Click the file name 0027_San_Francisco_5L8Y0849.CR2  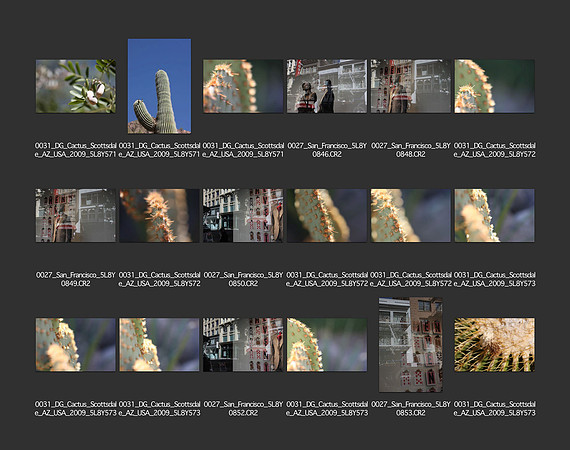[76, 279]
